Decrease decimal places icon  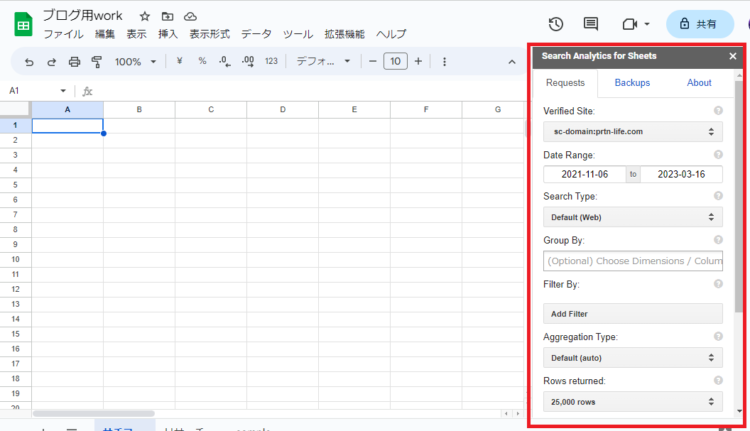click(224, 61)
